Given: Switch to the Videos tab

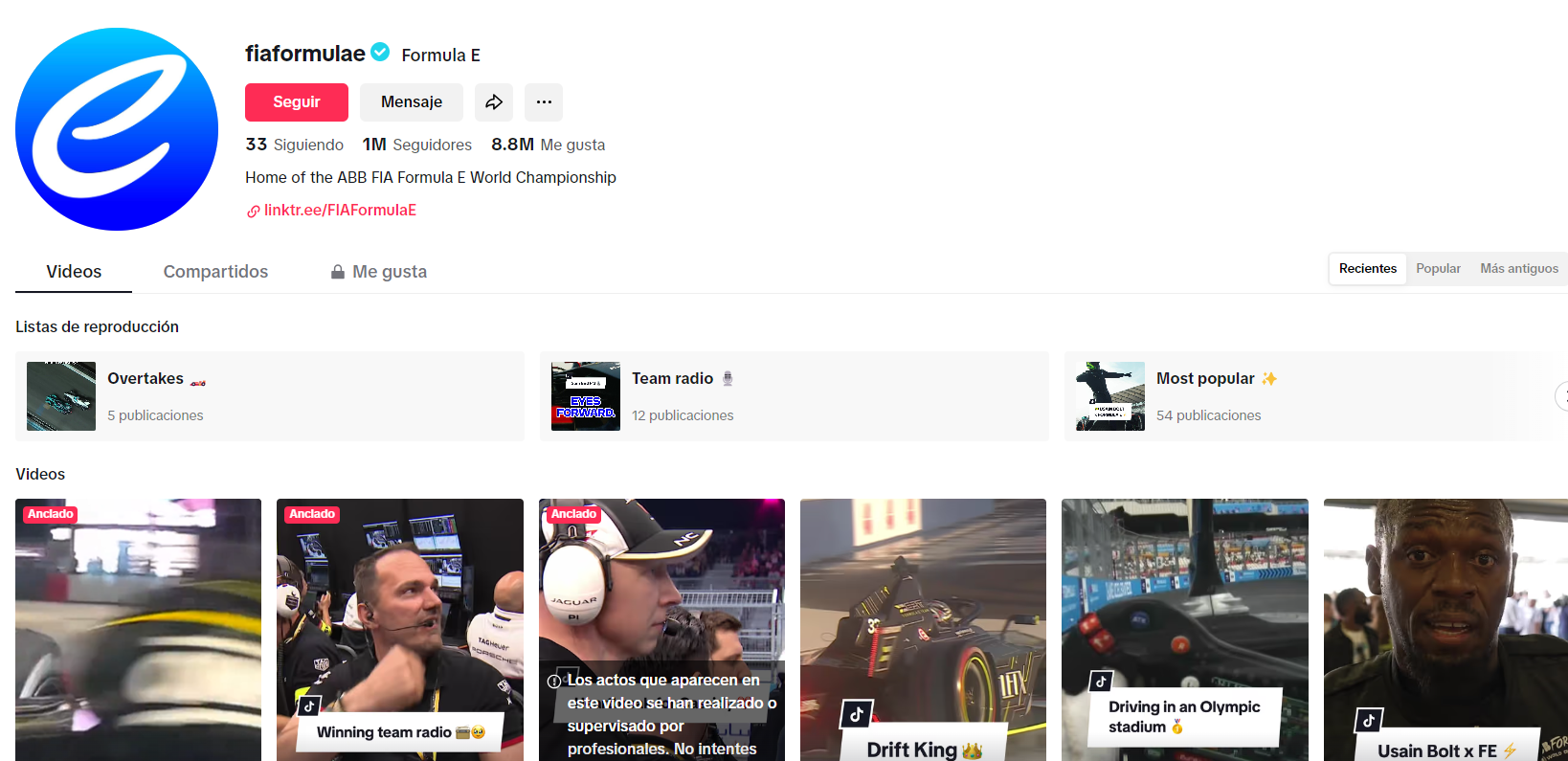Looking at the screenshot, I should tap(74, 272).
